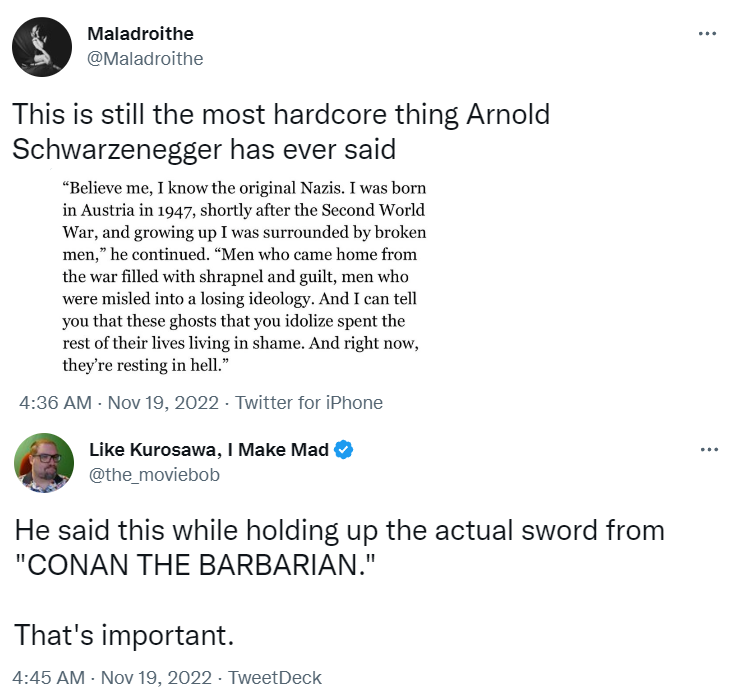Expand the quoted Nazis passage image
Screen dimensions: 735x697
tap(244, 274)
